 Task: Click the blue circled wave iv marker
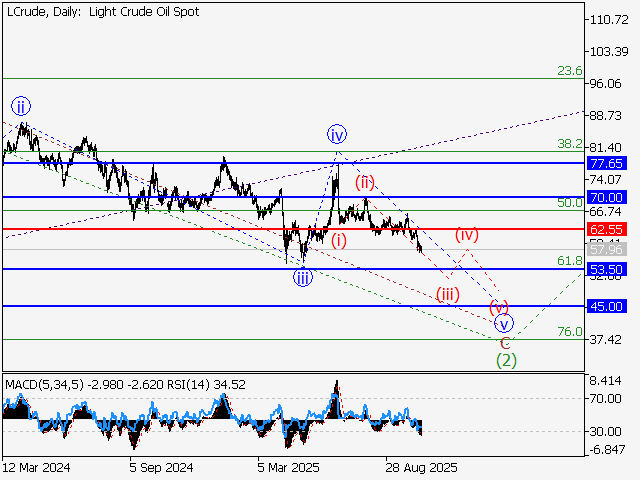coord(338,134)
